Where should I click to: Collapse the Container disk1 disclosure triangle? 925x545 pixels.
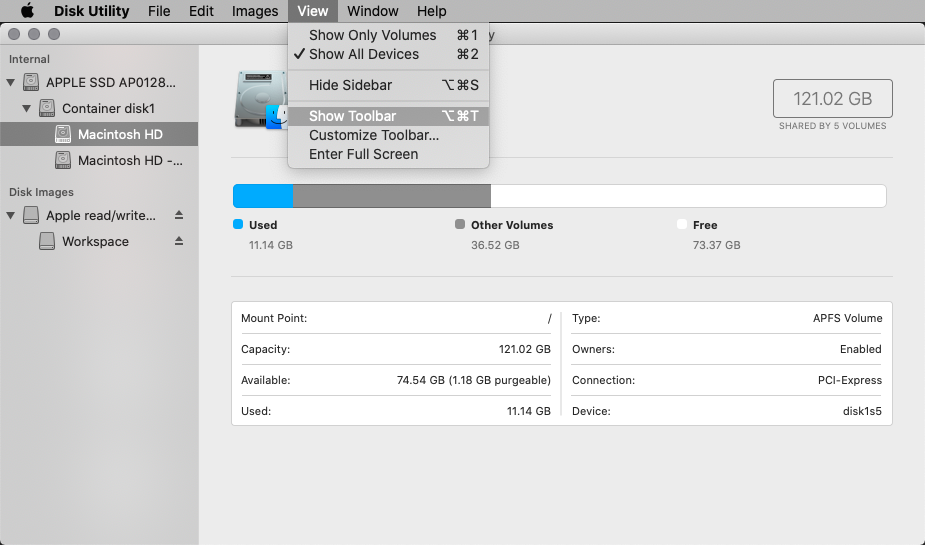(x=27, y=108)
